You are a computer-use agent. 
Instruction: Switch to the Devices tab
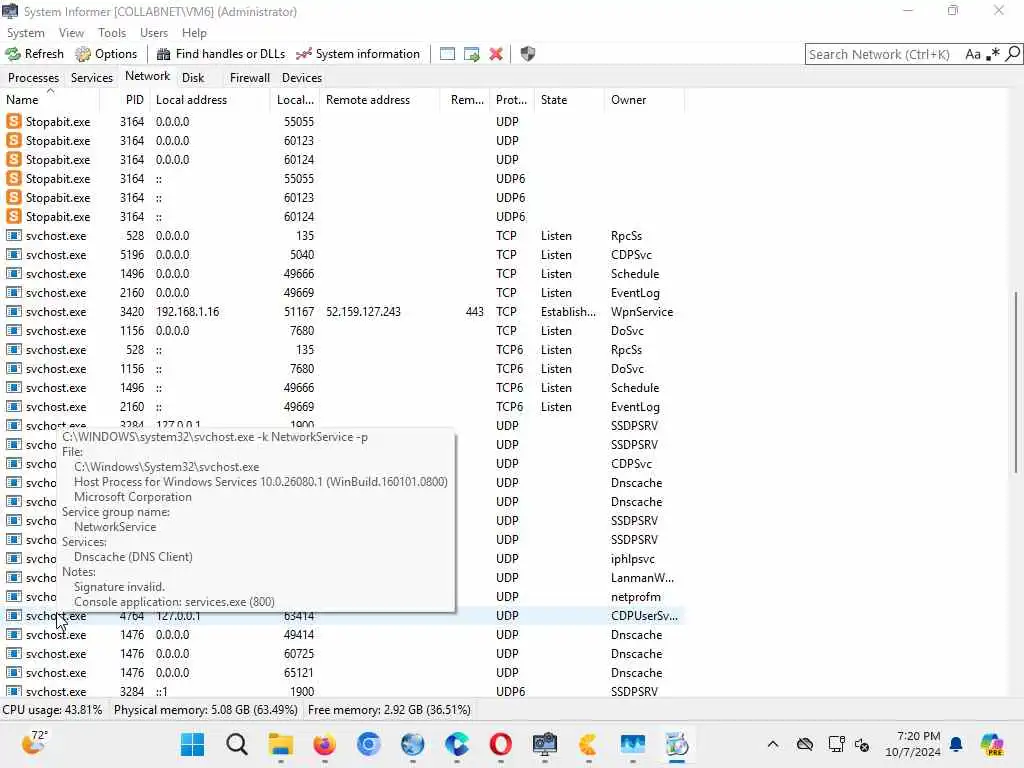(302, 78)
